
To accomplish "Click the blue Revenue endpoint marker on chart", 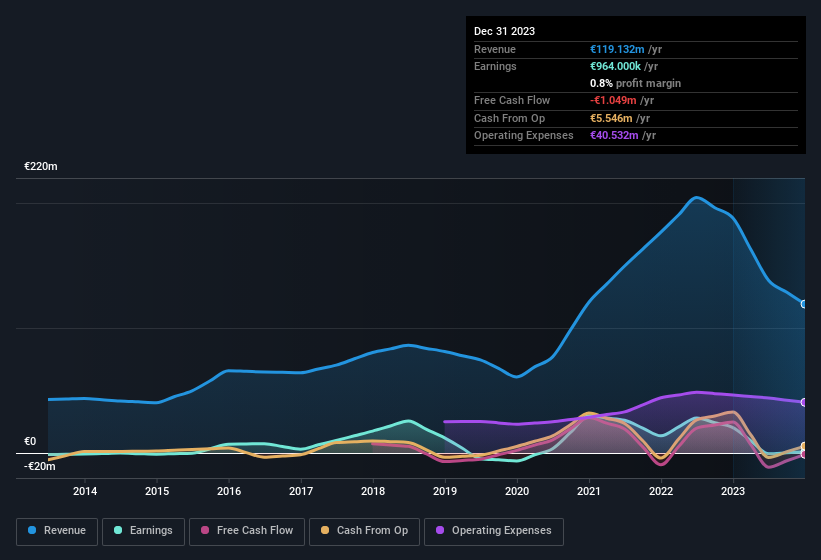I will (804, 304).
